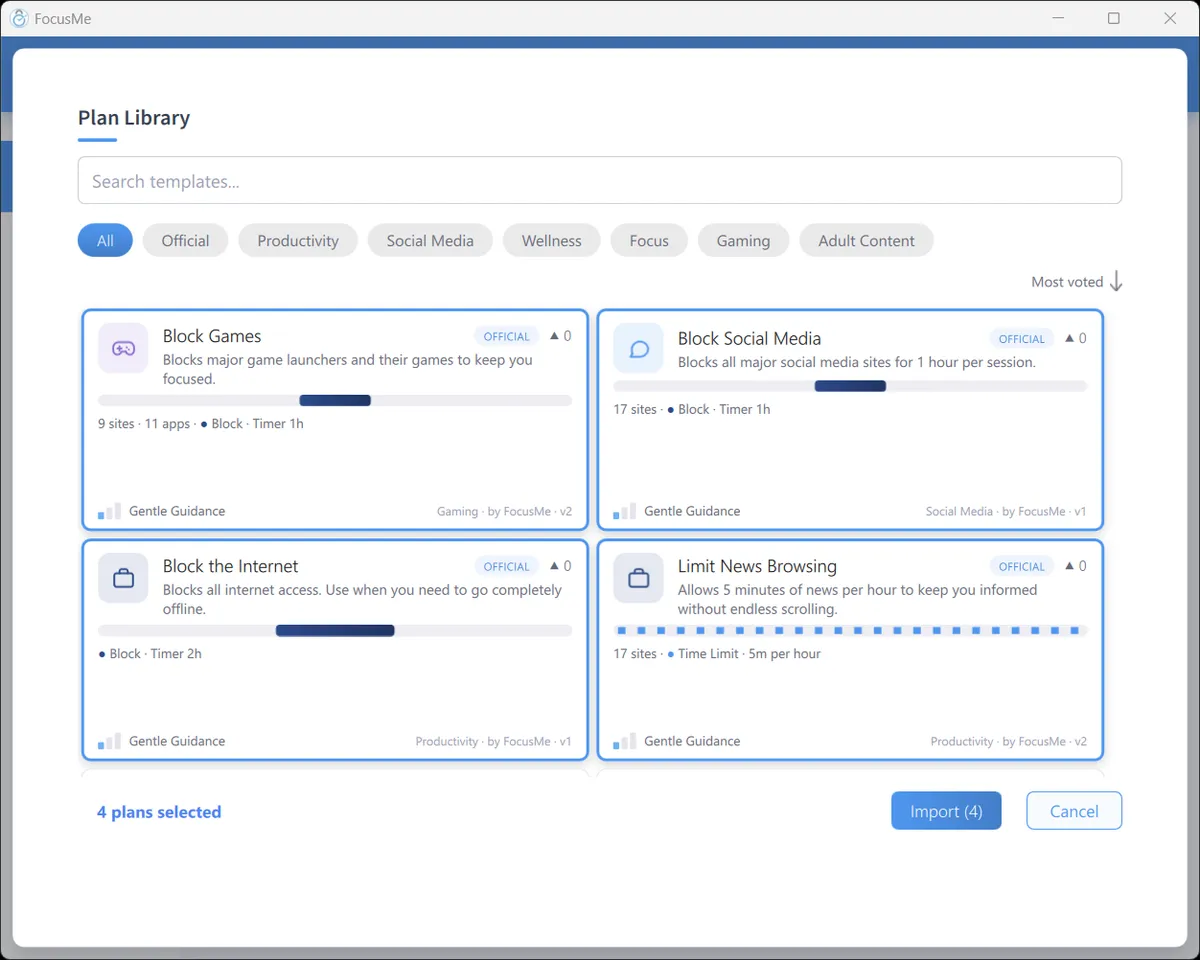Screen dimensions: 1200x960
Task: Click Import (4) button
Action: (x=946, y=811)
